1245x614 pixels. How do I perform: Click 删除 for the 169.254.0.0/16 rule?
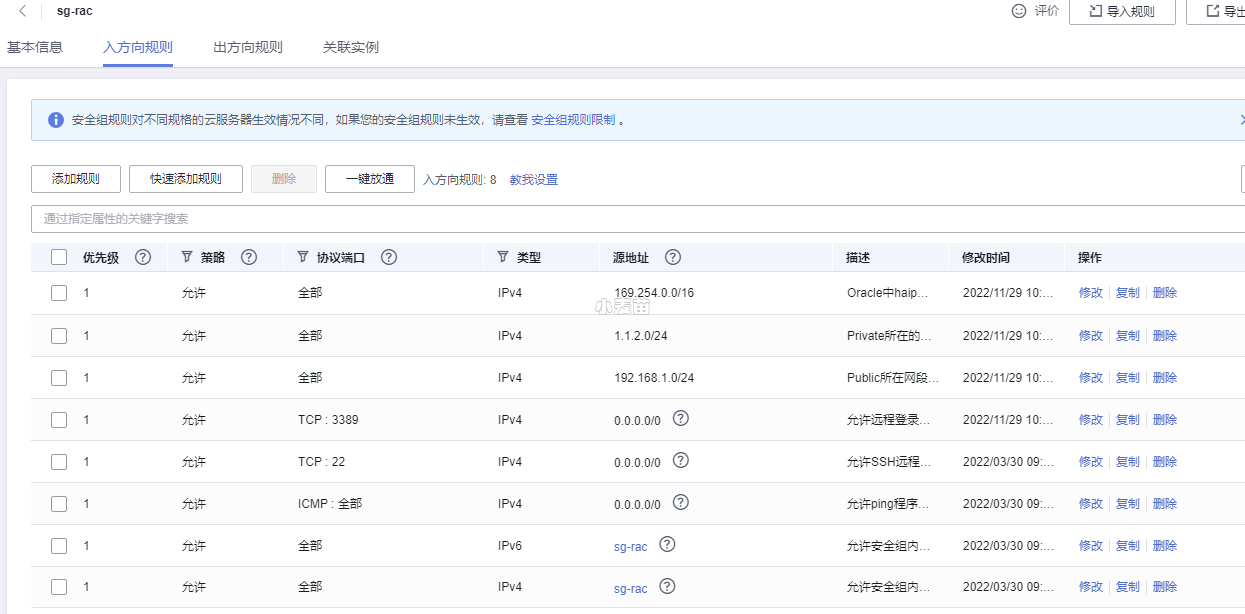(1165, 293)
